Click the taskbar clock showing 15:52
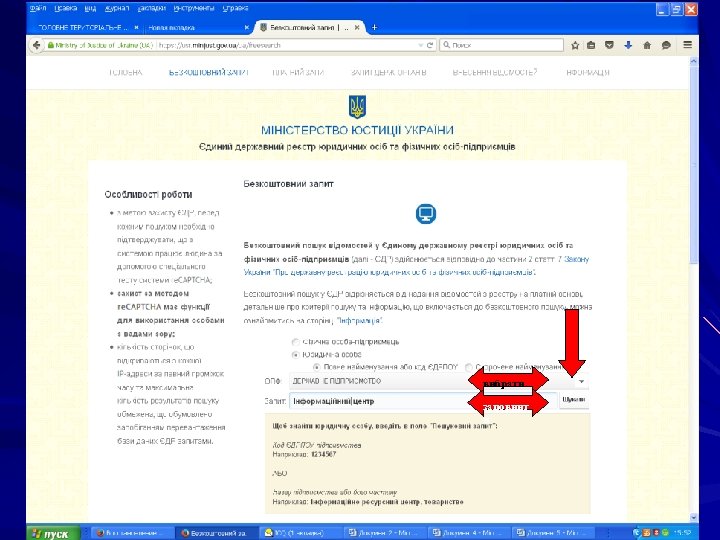 click(x=683, y=533)
